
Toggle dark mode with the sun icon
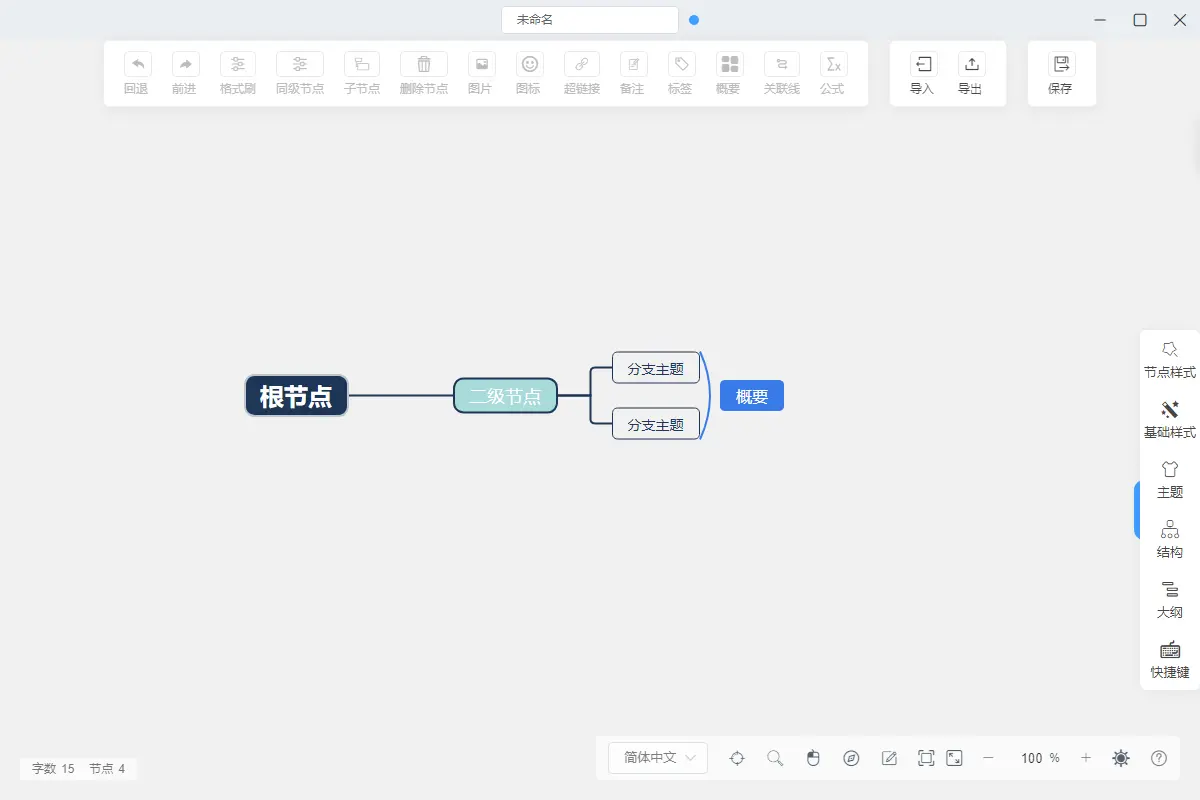1121,758
